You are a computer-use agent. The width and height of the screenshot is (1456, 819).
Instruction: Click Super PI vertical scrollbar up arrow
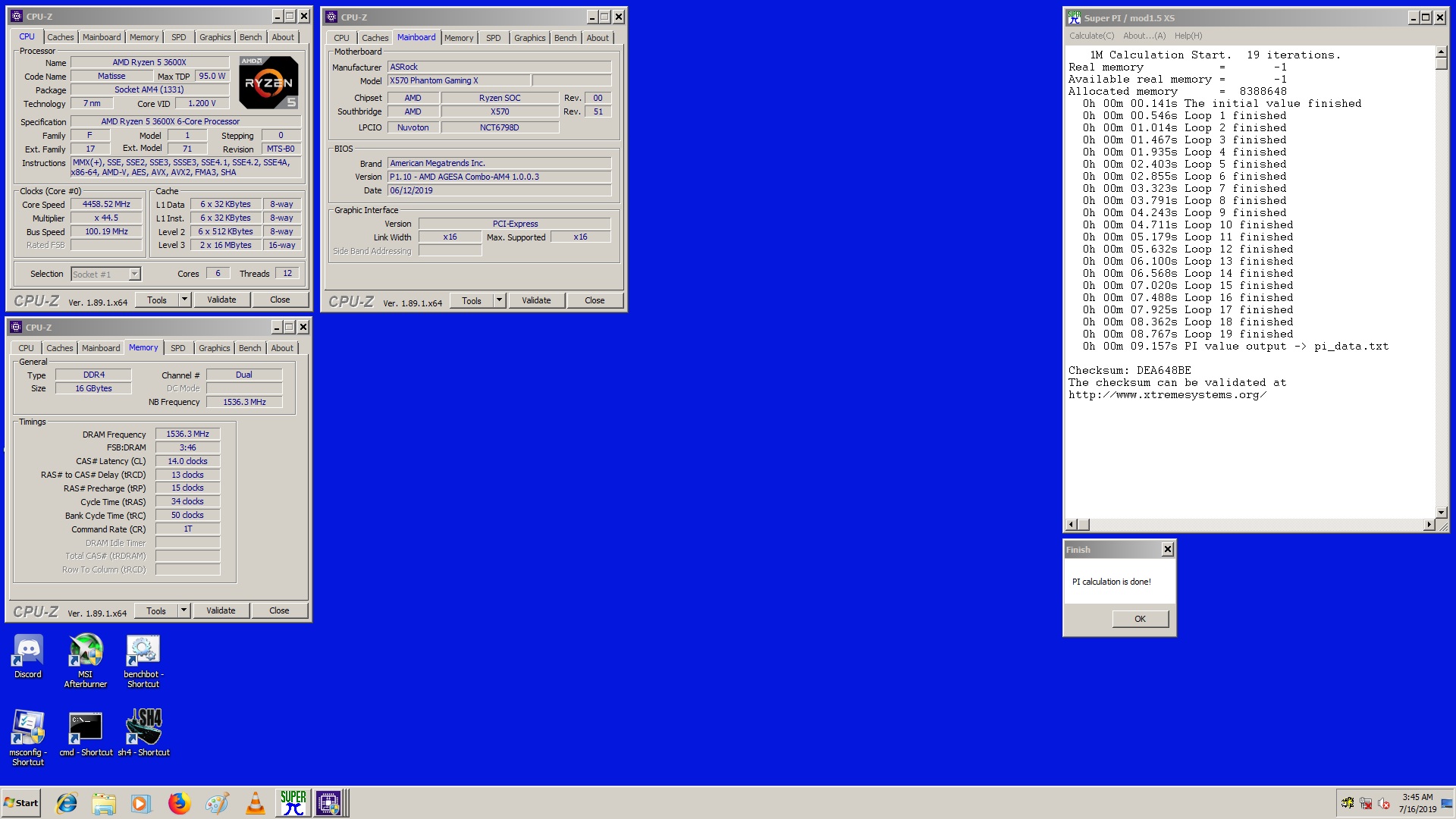1442,52
